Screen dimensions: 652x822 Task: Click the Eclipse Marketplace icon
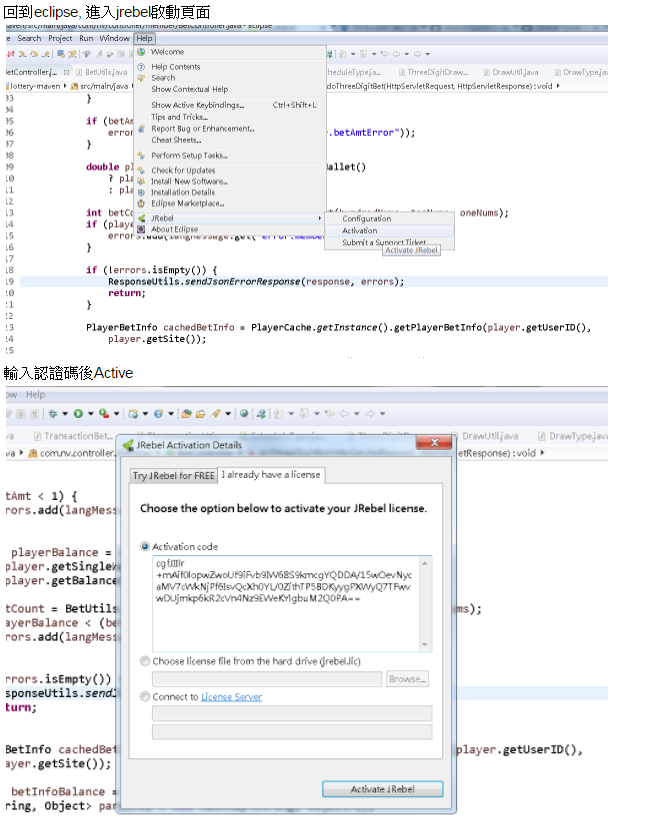point(141,203)
